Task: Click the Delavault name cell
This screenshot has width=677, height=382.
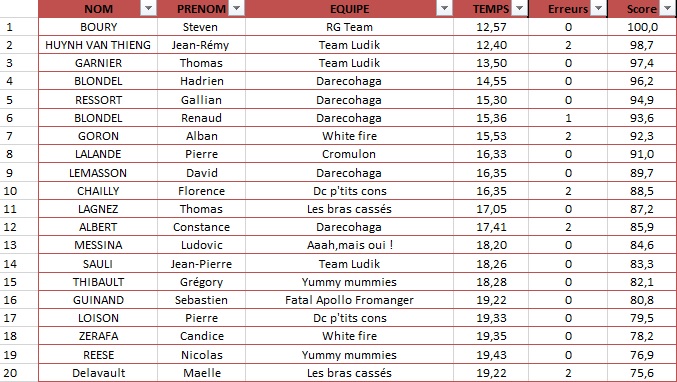Action: 98,373
